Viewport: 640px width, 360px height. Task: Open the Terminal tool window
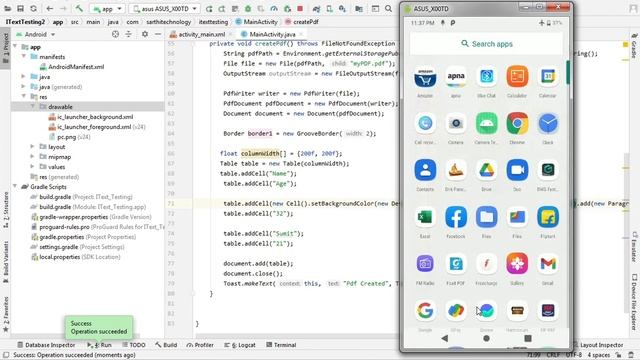[x=281, y=345]
